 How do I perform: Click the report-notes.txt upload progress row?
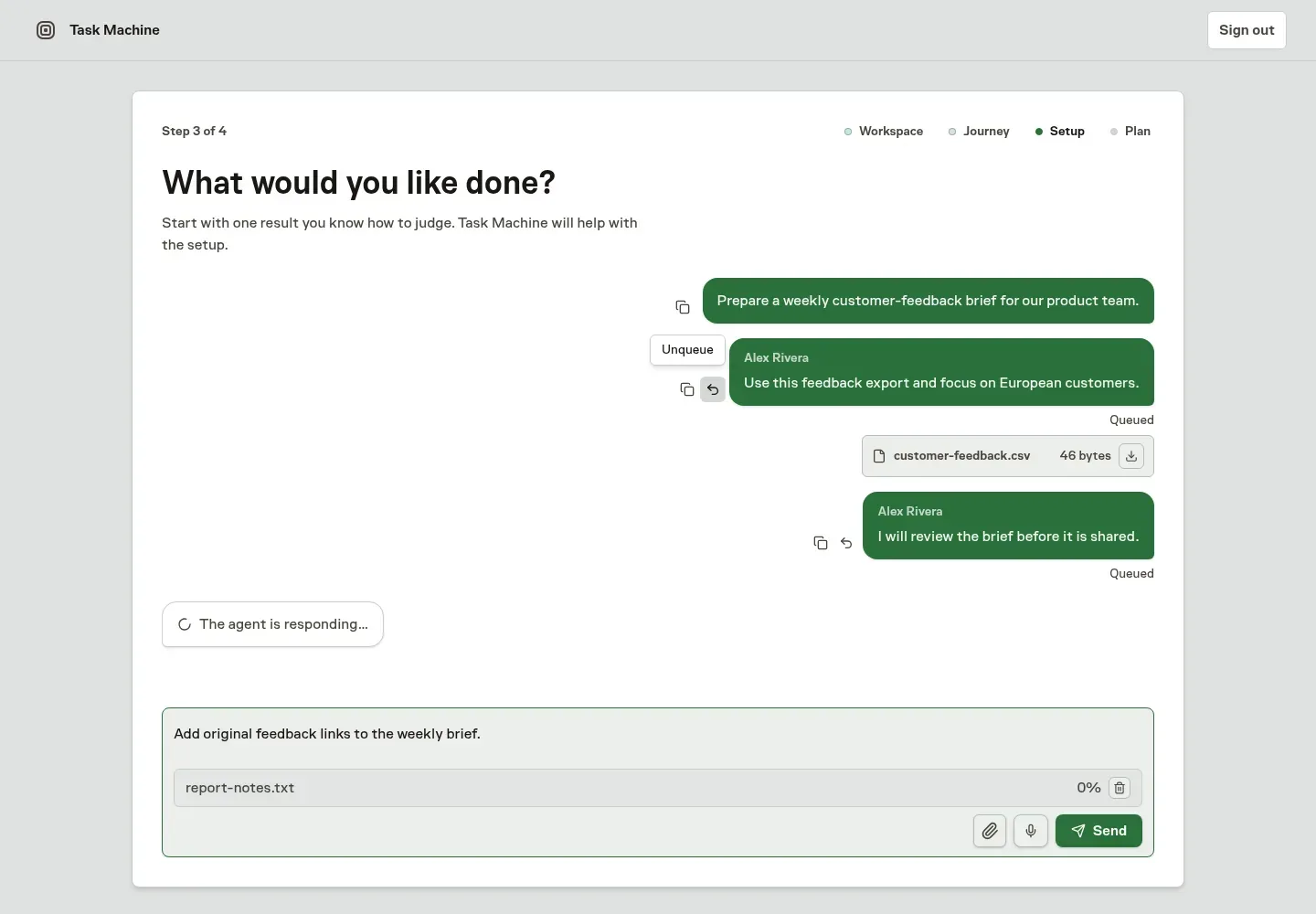658,788
